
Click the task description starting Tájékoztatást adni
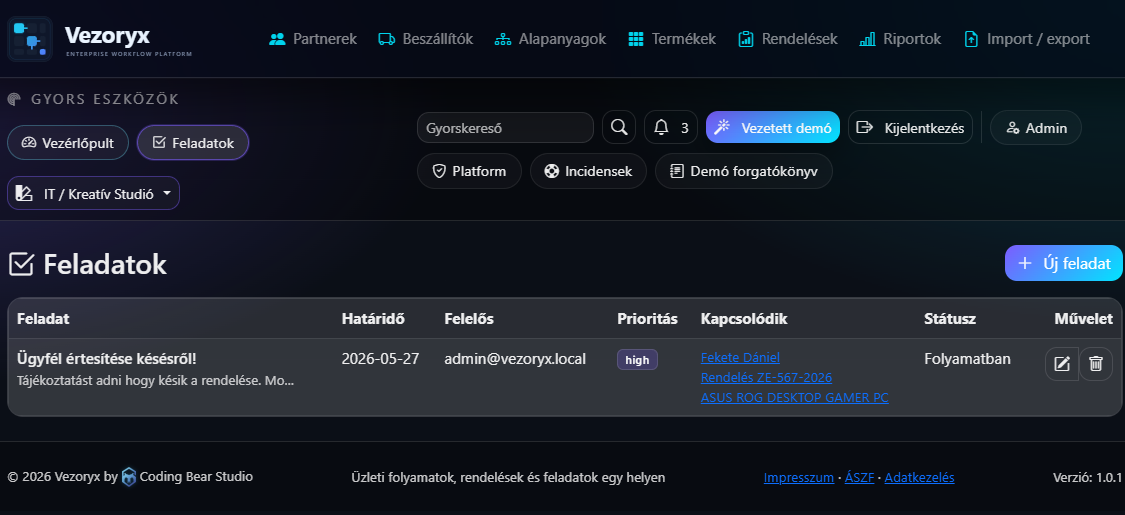click(x=155, y=380)
